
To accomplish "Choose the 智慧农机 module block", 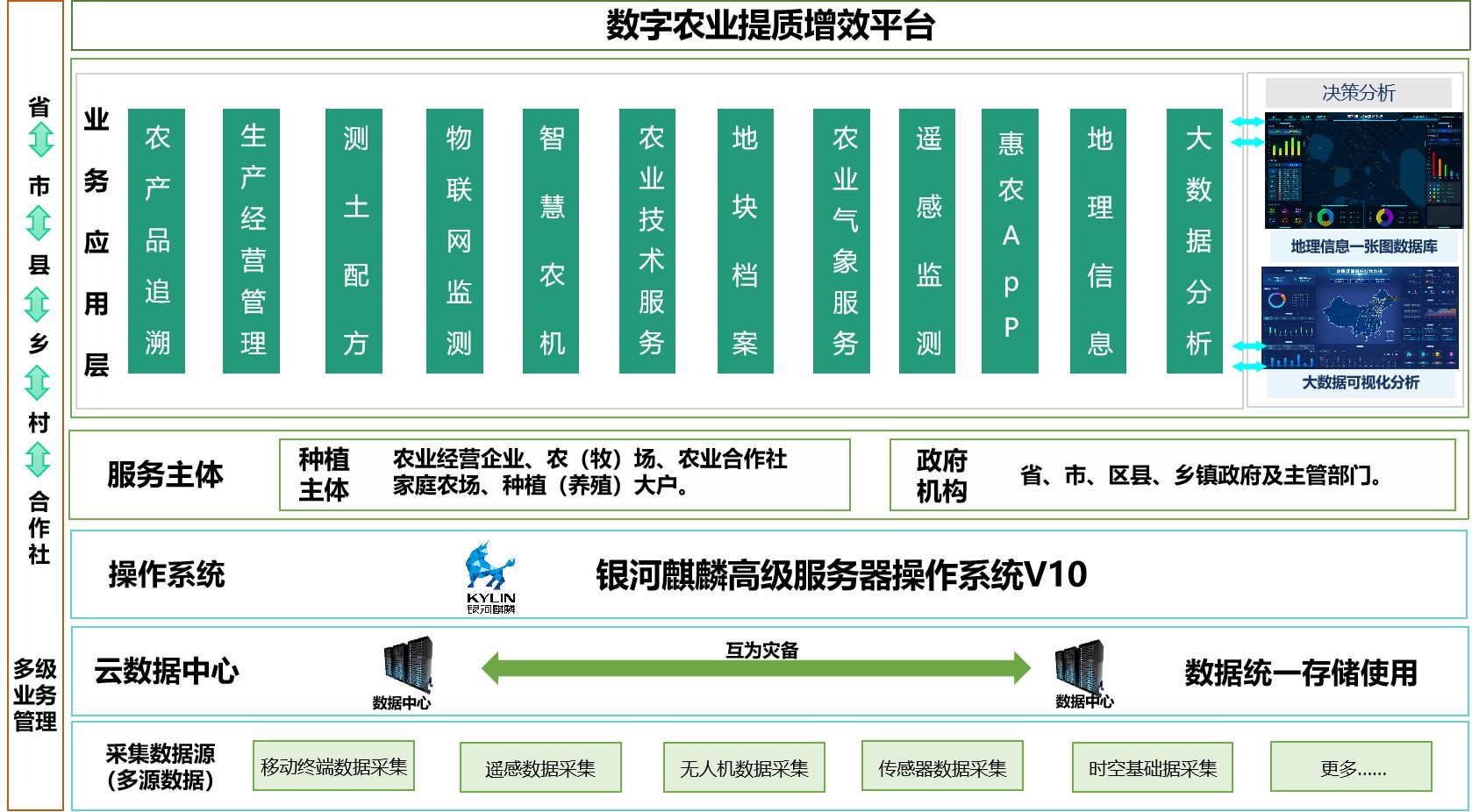I will tap(551, 241).
